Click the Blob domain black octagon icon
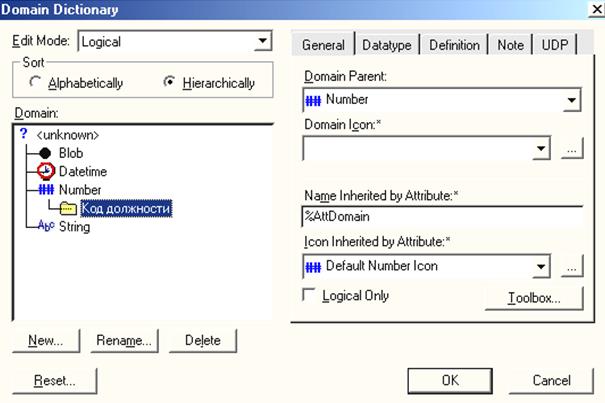Viewport: 605px width, 403px height. tap(45, 153)
